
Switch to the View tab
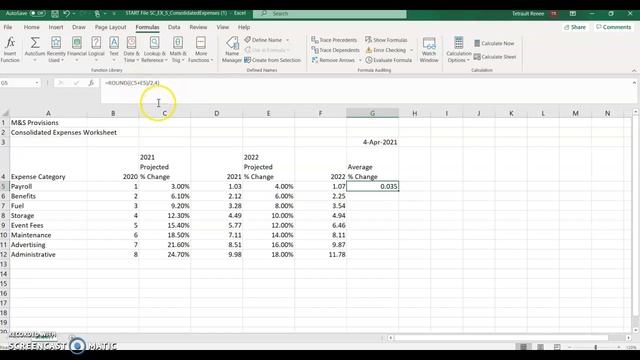click(222, 27)
